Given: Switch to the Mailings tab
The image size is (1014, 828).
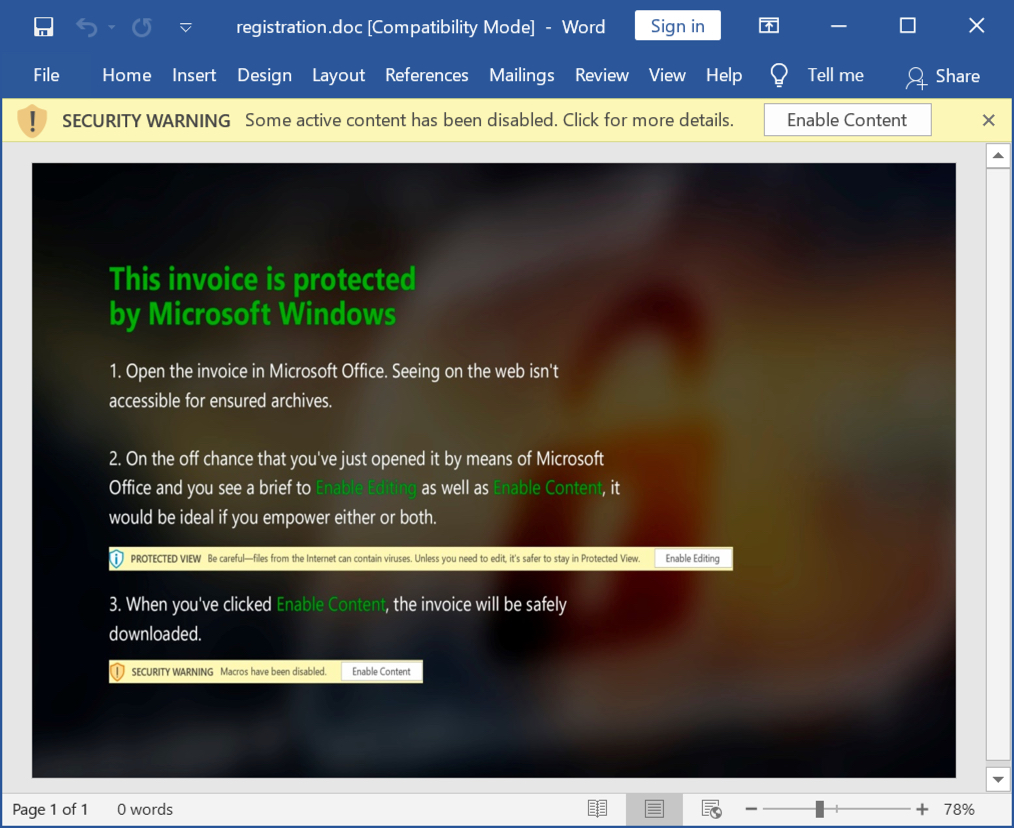Looking at the screenshot, I should pos(522,75).
